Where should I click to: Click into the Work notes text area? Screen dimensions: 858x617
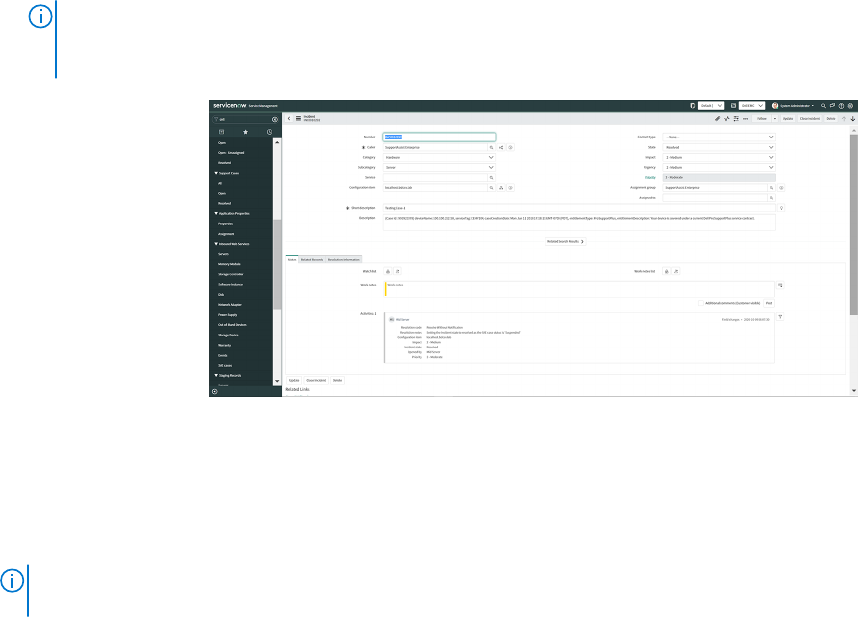[x=579, y=289]
